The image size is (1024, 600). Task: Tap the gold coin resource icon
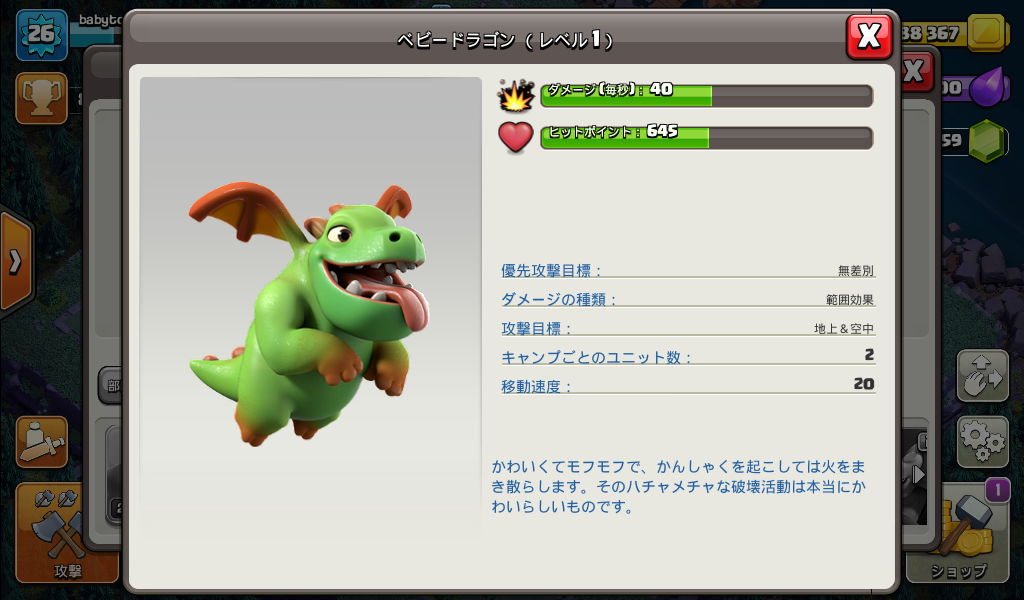point(986,32)
